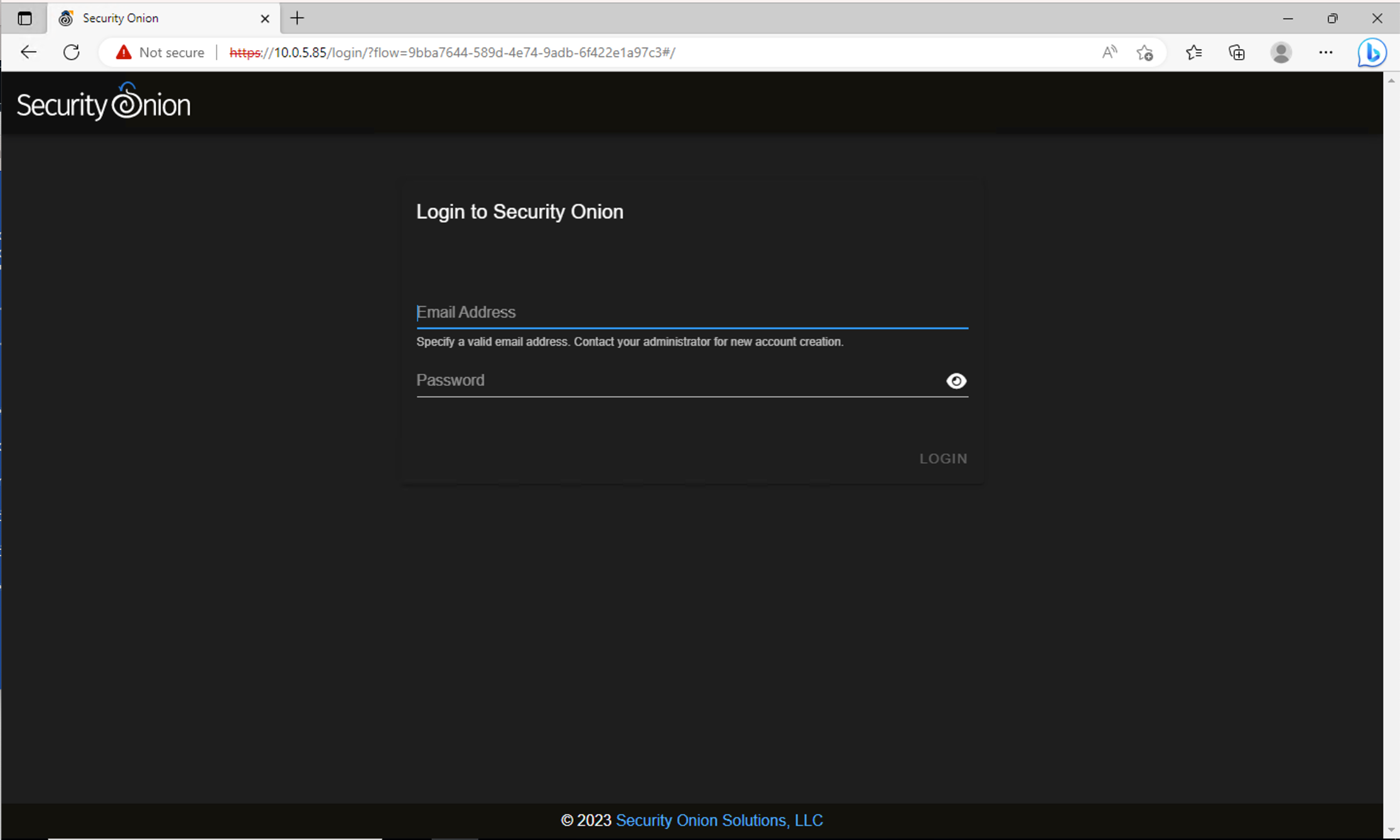
Task: Click the Email Address field
Action: (691, 312)
